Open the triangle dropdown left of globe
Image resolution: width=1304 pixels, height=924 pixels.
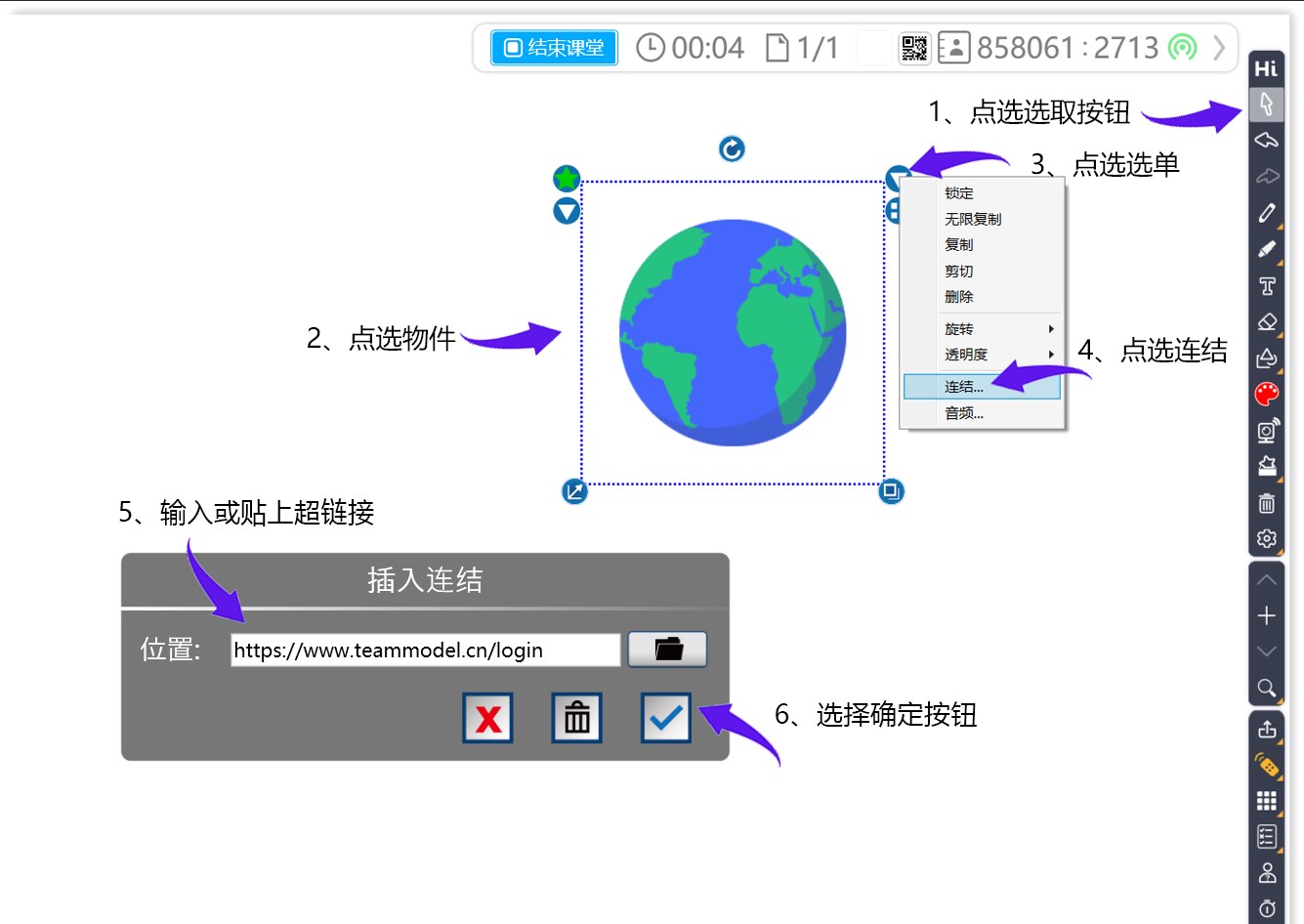tap(567, 211)
